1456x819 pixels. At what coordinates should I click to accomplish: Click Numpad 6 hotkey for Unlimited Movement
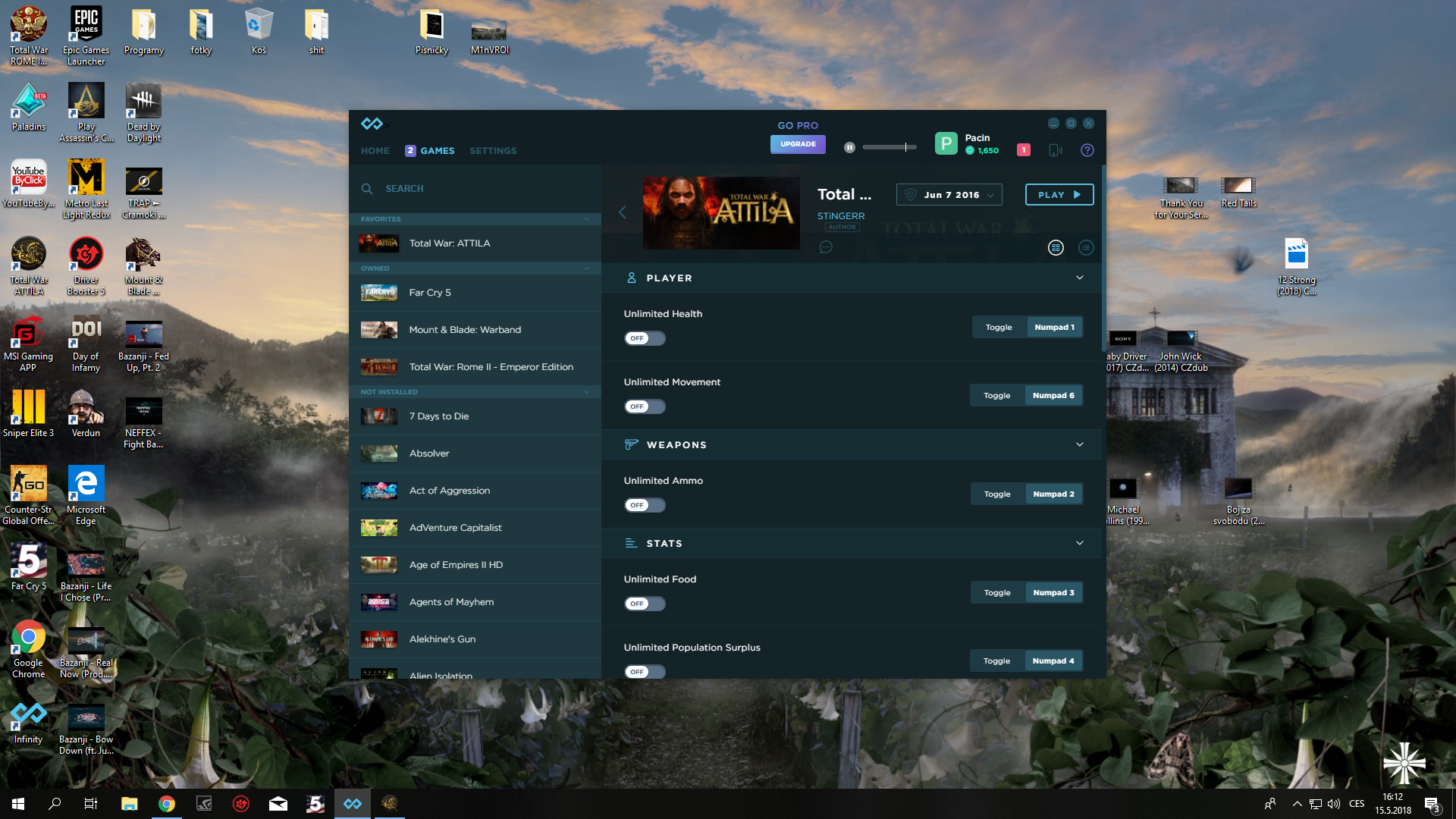(x=1053, y=396)
